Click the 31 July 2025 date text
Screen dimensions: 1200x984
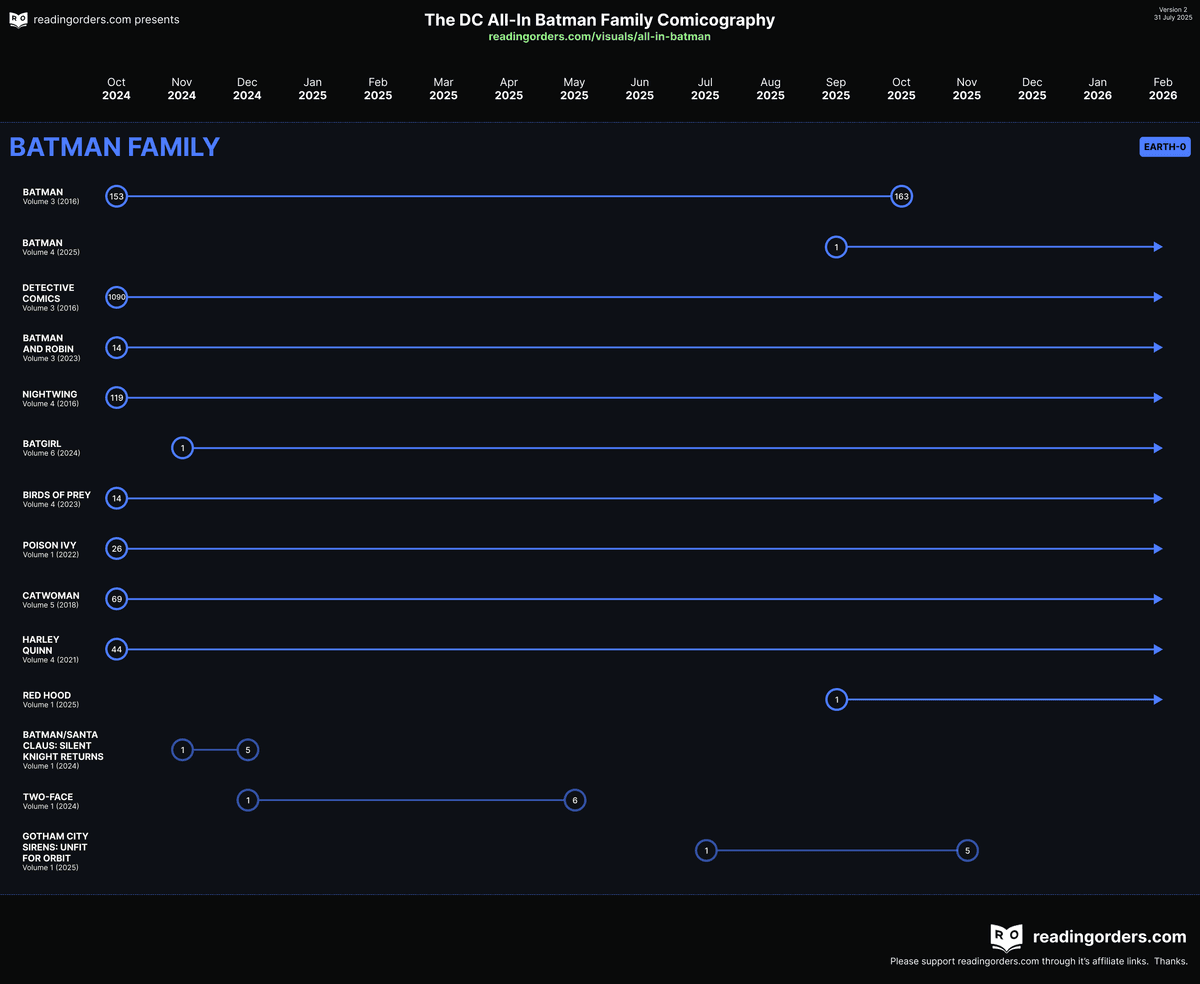click(x=1171, y=18)
